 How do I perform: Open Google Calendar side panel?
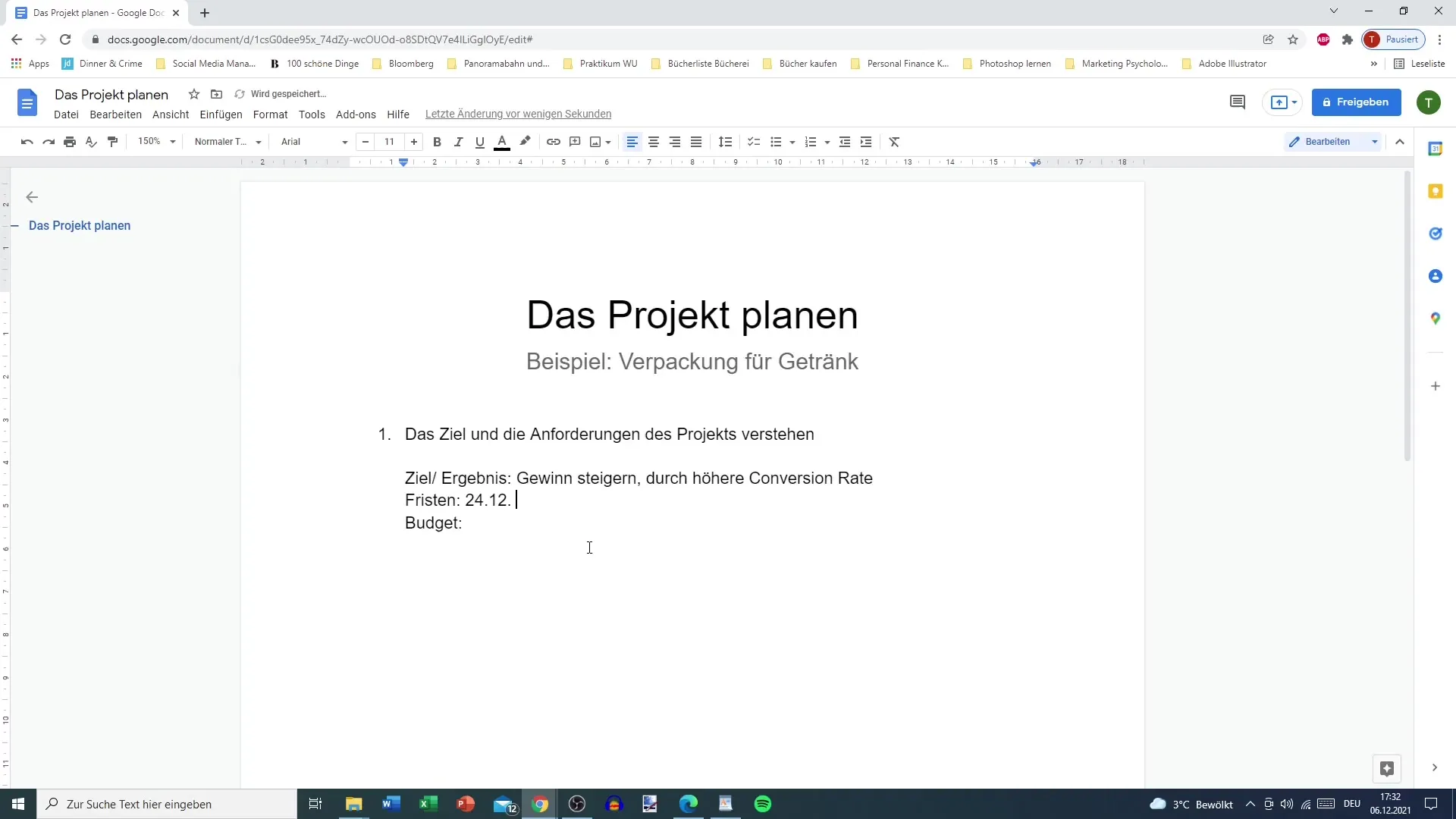(x=1436, y=149)
